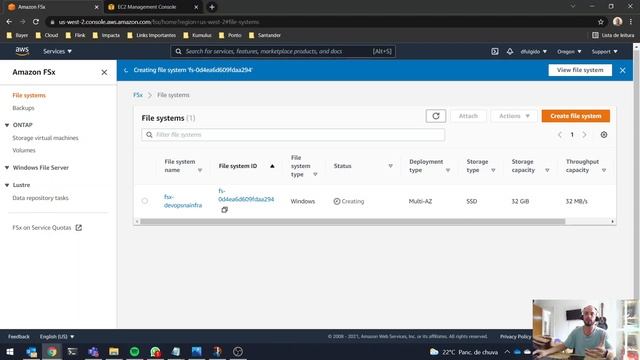Open the Bayer bookmarks folder
Screen dimensions: 640x360
tap(18, 36)
